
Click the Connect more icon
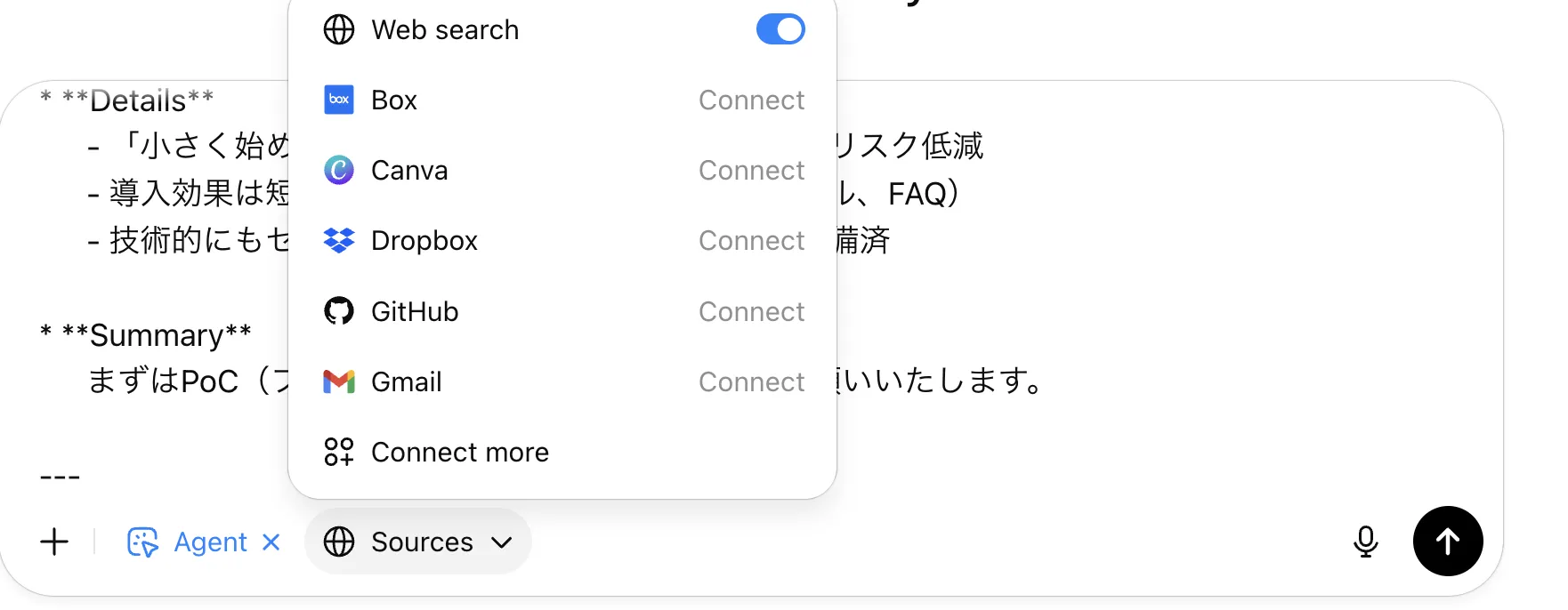[x=339, y=452]
